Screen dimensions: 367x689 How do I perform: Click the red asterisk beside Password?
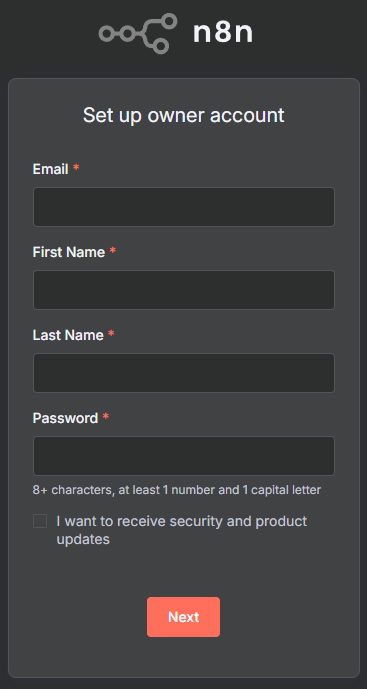click(105, 417)
